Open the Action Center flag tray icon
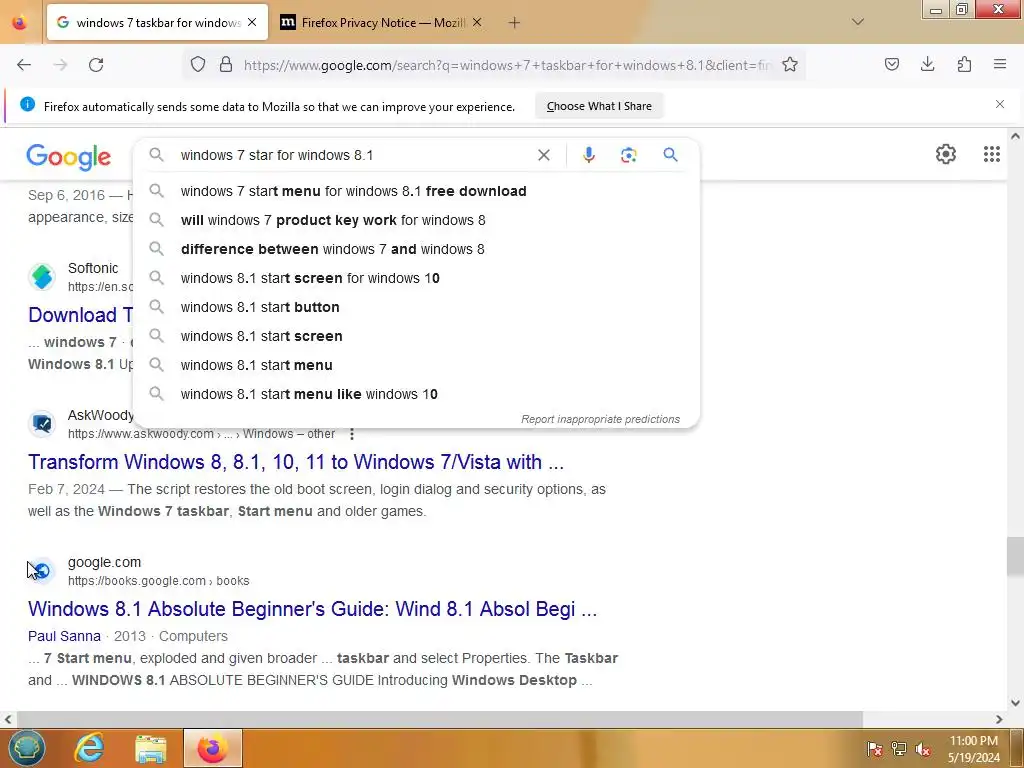 pyautogui.click(x=874, y=749)
